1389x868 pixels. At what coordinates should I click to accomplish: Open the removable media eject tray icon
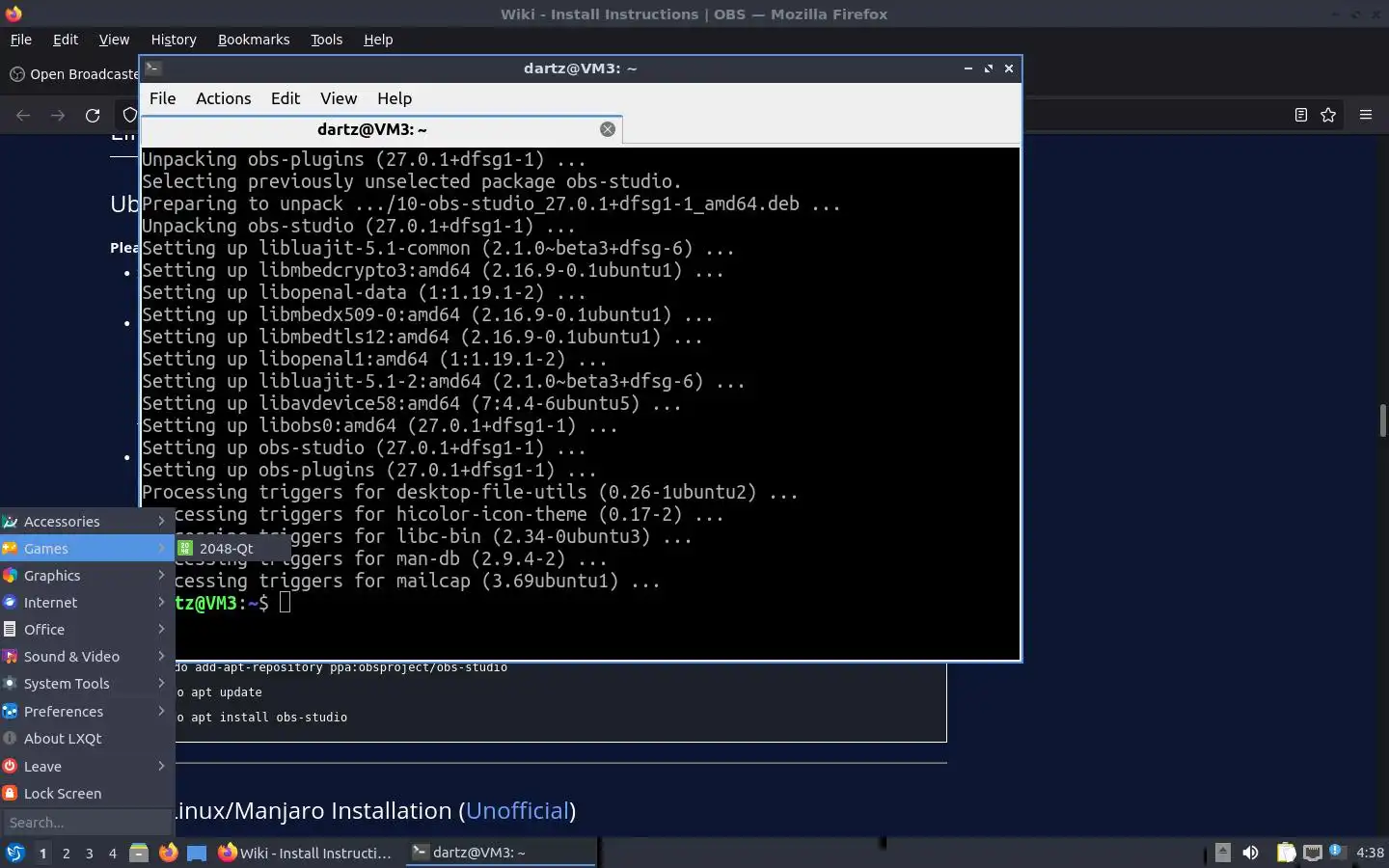tap(1223, 853)
